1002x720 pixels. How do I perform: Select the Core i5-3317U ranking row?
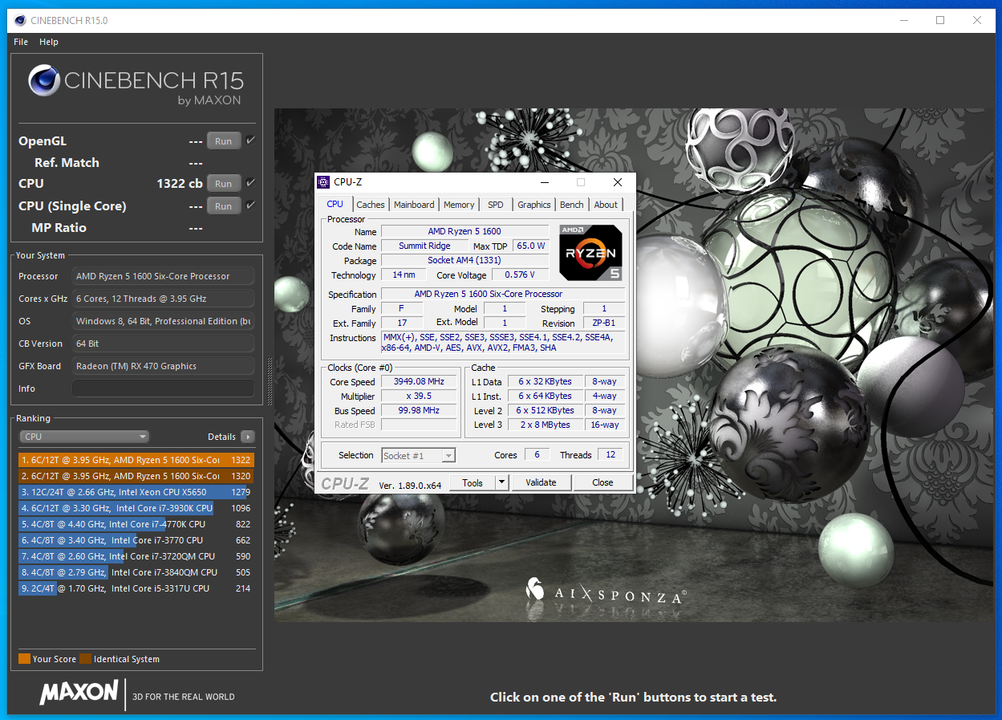136,588
